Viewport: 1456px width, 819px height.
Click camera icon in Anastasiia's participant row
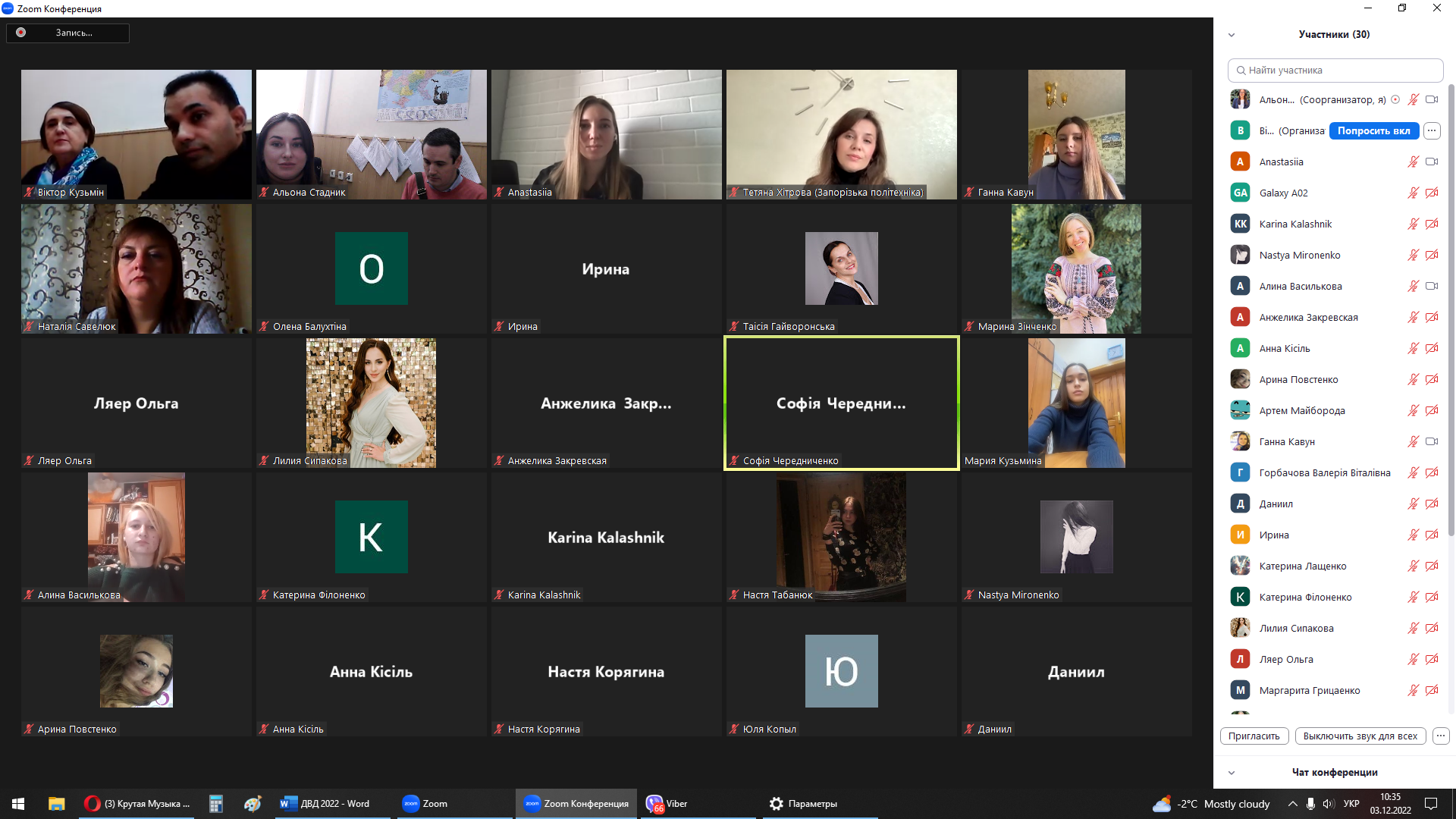(1432, 162)
